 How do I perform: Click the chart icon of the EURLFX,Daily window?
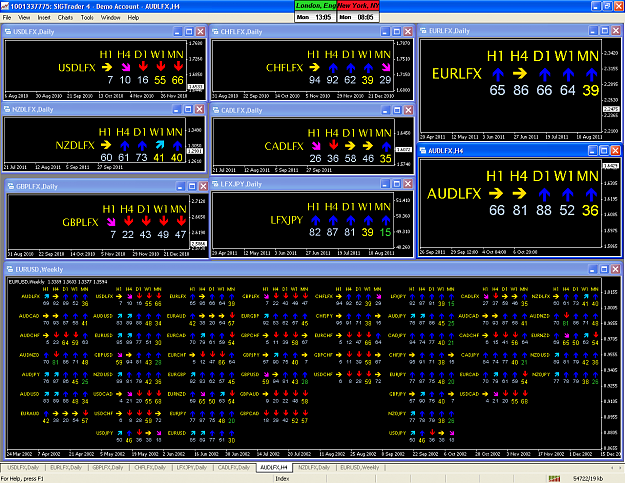pos(423,31)
